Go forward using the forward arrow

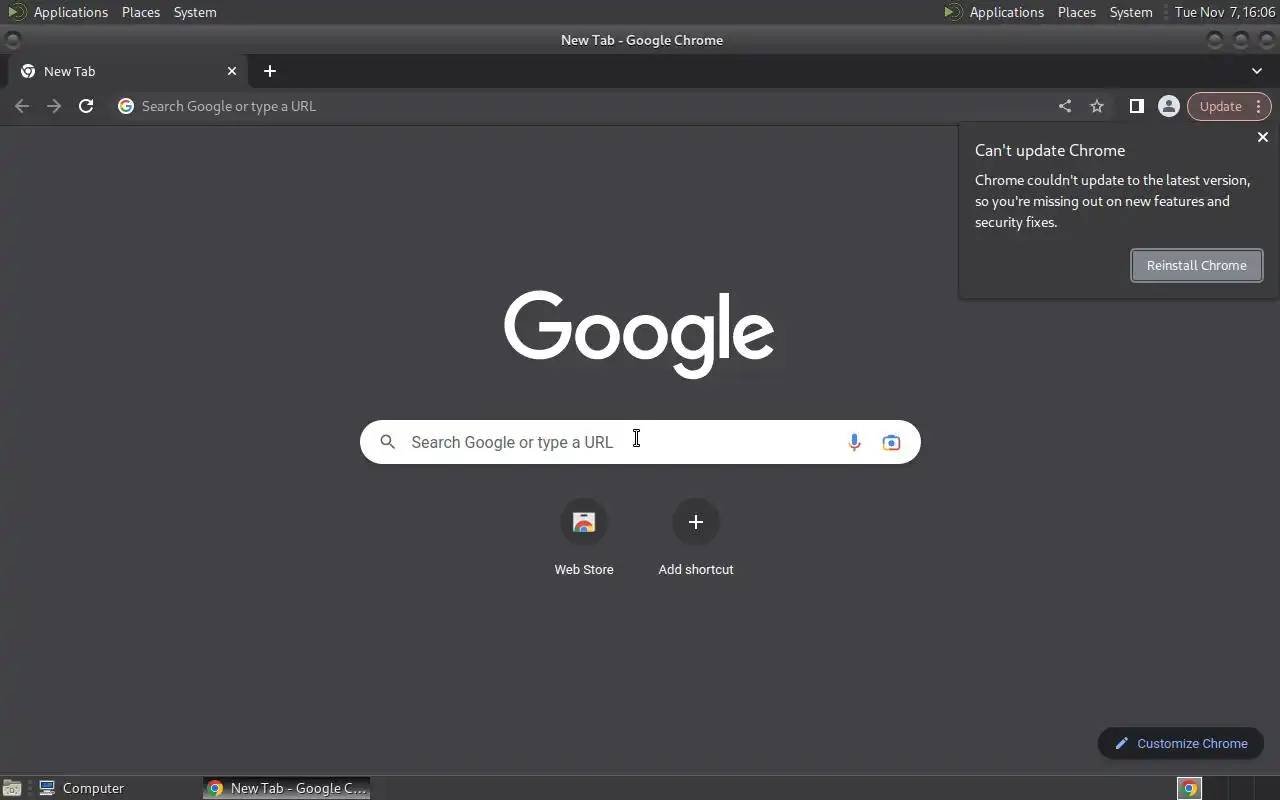(54, 106)
